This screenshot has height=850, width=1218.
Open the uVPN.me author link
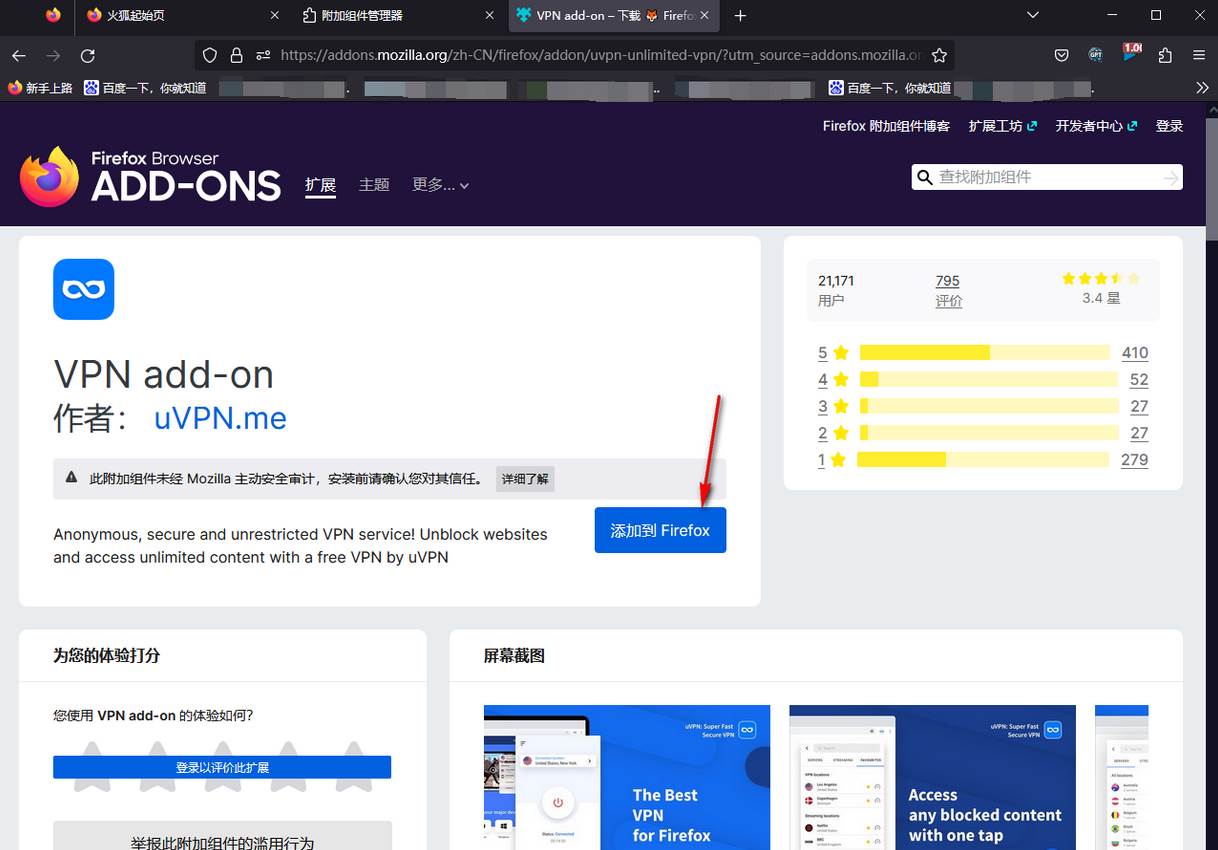[x=220, y=418]
